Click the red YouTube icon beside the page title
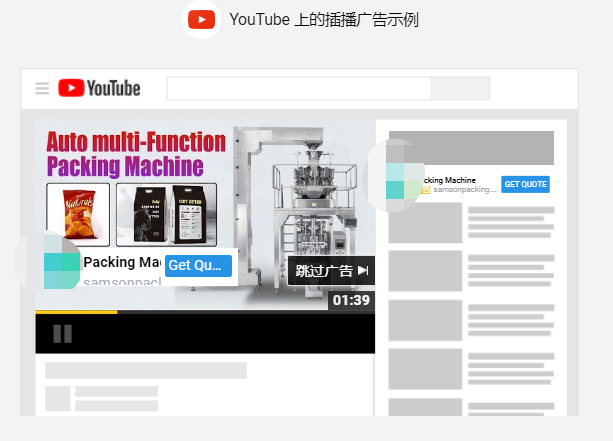The width and height of the screenshot is (613, 441). coord(201,20)
